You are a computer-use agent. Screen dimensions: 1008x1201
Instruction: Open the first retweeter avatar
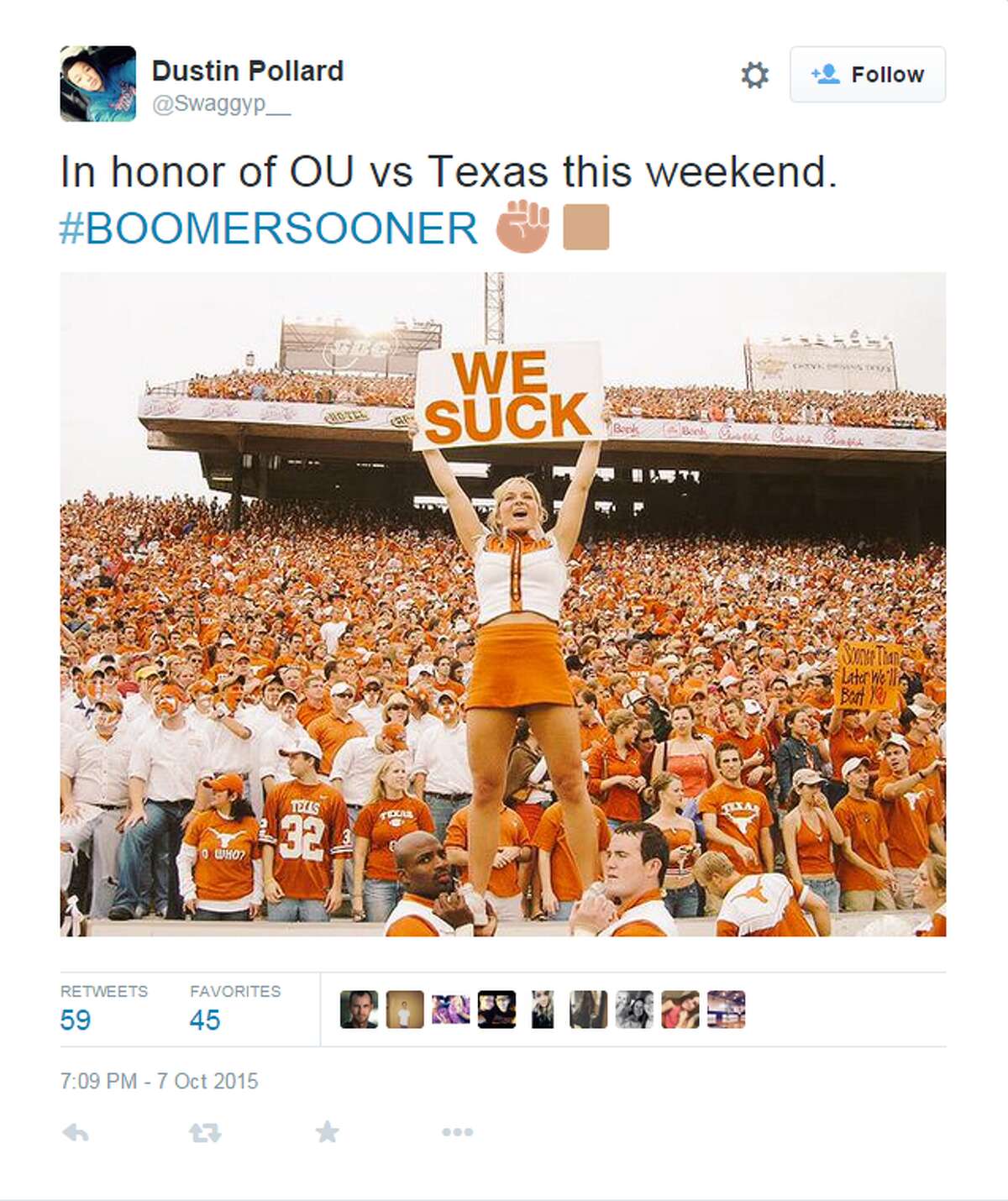(x=359, y=1010)
